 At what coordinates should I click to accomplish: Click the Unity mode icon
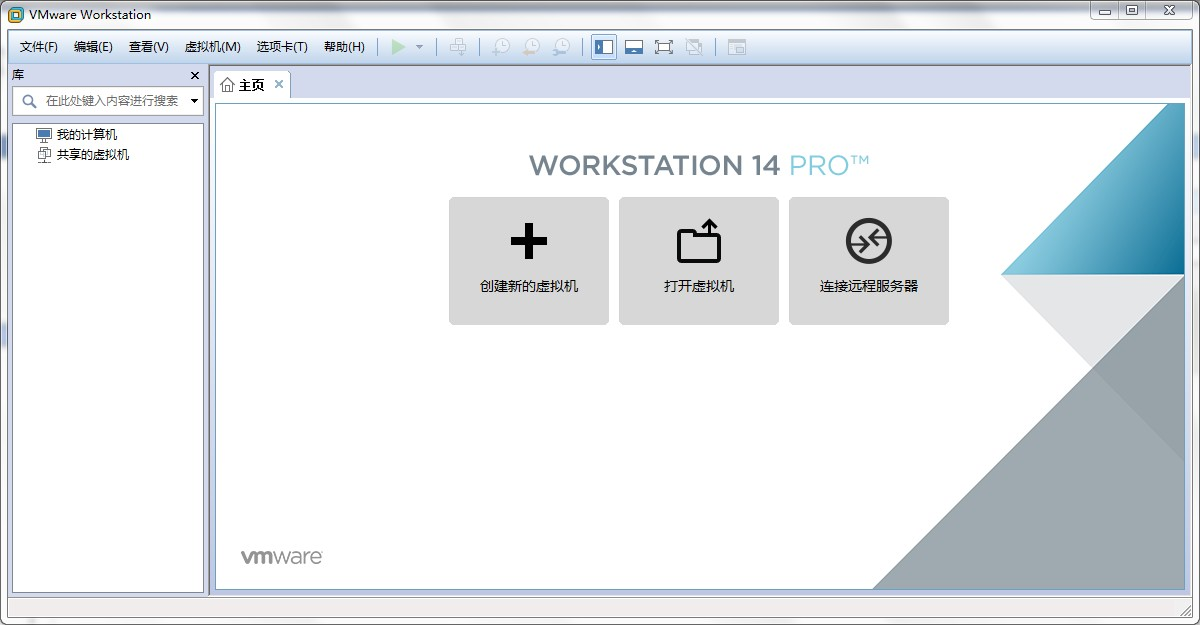pos(694,47)
